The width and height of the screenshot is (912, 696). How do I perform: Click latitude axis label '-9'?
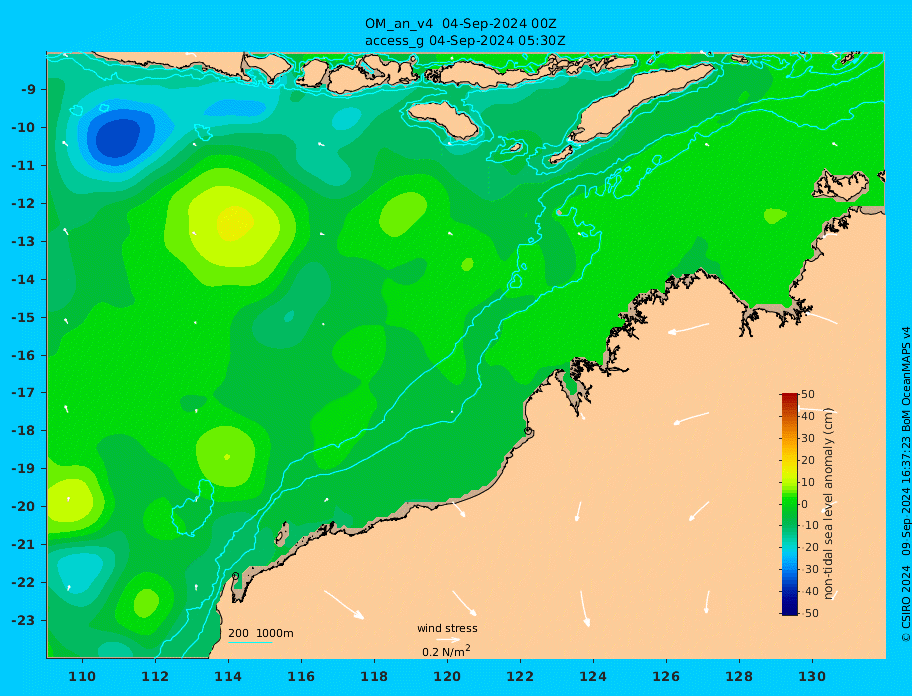(28, 90)
